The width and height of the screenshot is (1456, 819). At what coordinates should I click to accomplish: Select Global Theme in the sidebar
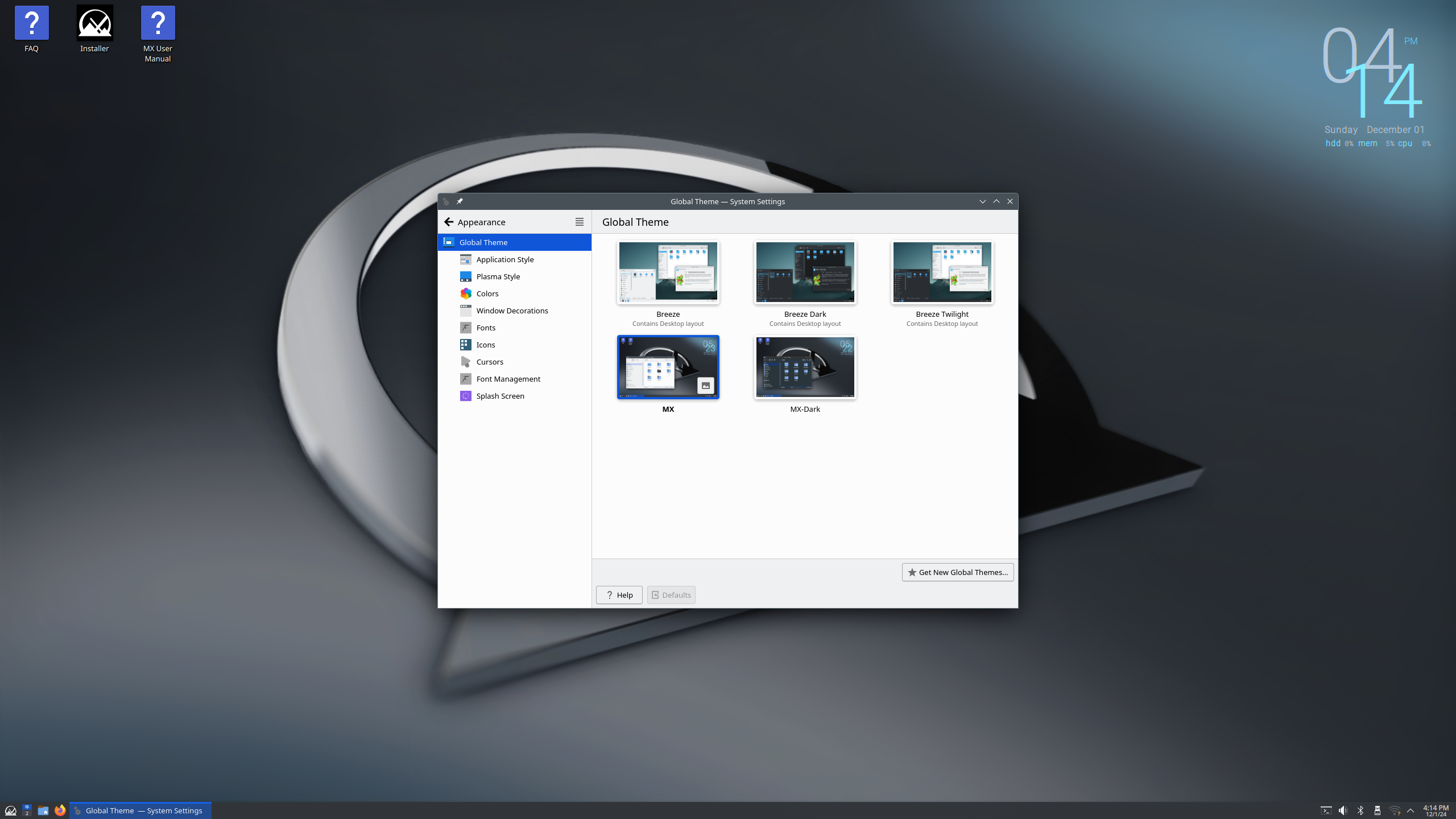point(483,242)
